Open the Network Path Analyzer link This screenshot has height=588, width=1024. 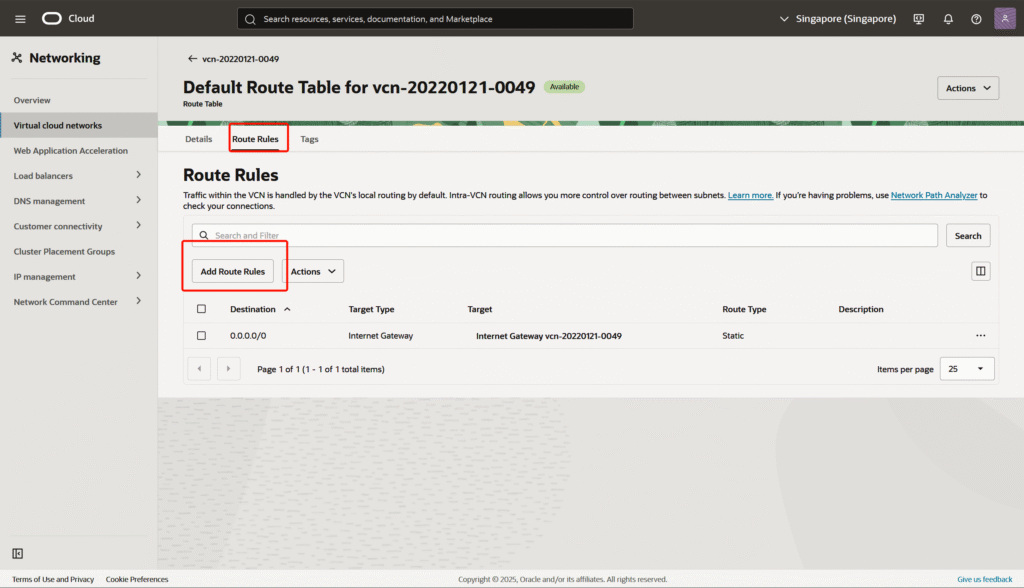point(934,195)
